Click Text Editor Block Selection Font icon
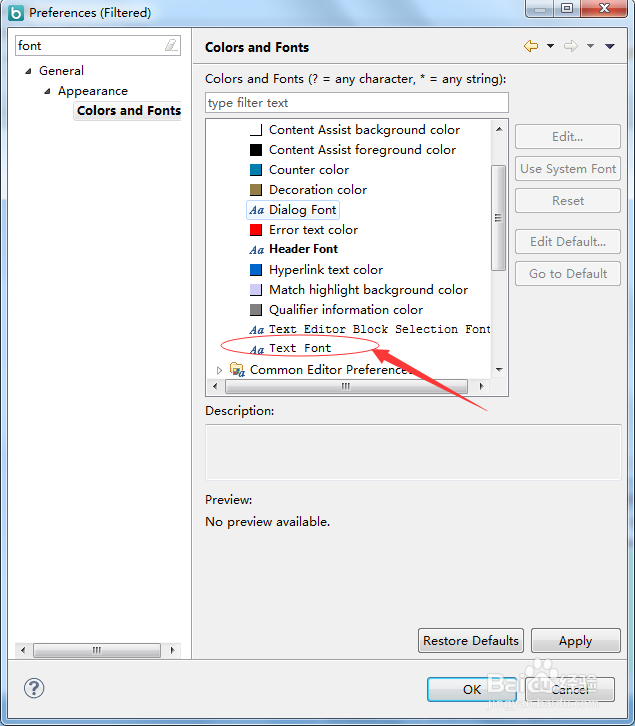Screen dimensions: 635x726 [257, 330]
